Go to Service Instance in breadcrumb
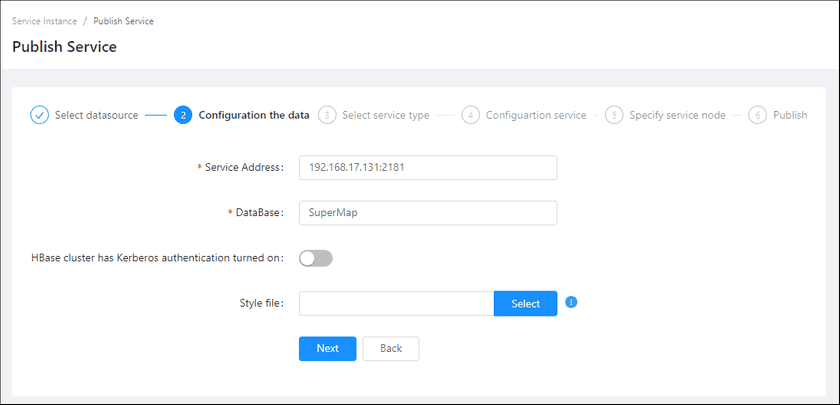The height and width of the screenshot is (405, 840). point(44,21)
